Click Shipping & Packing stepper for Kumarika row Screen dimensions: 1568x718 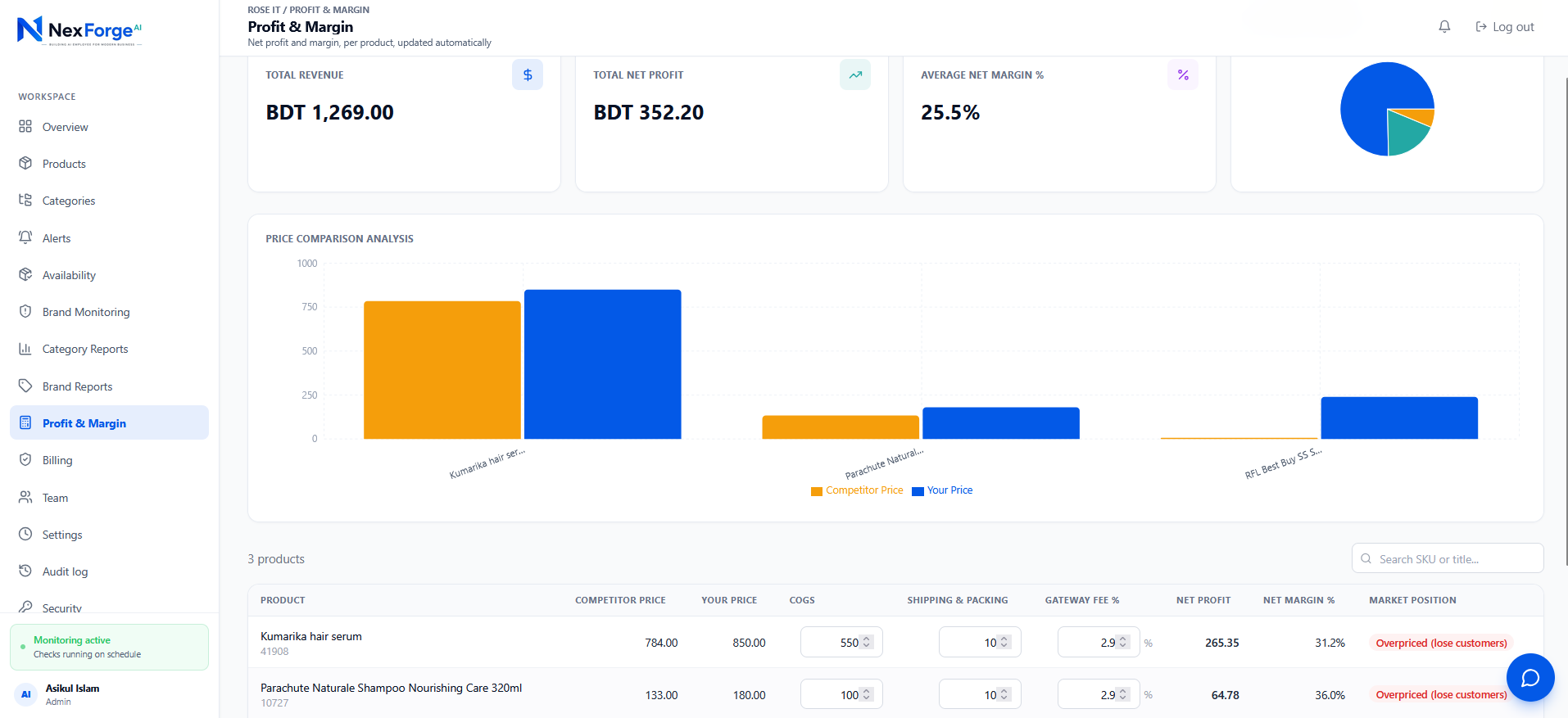click(1004, 643)
